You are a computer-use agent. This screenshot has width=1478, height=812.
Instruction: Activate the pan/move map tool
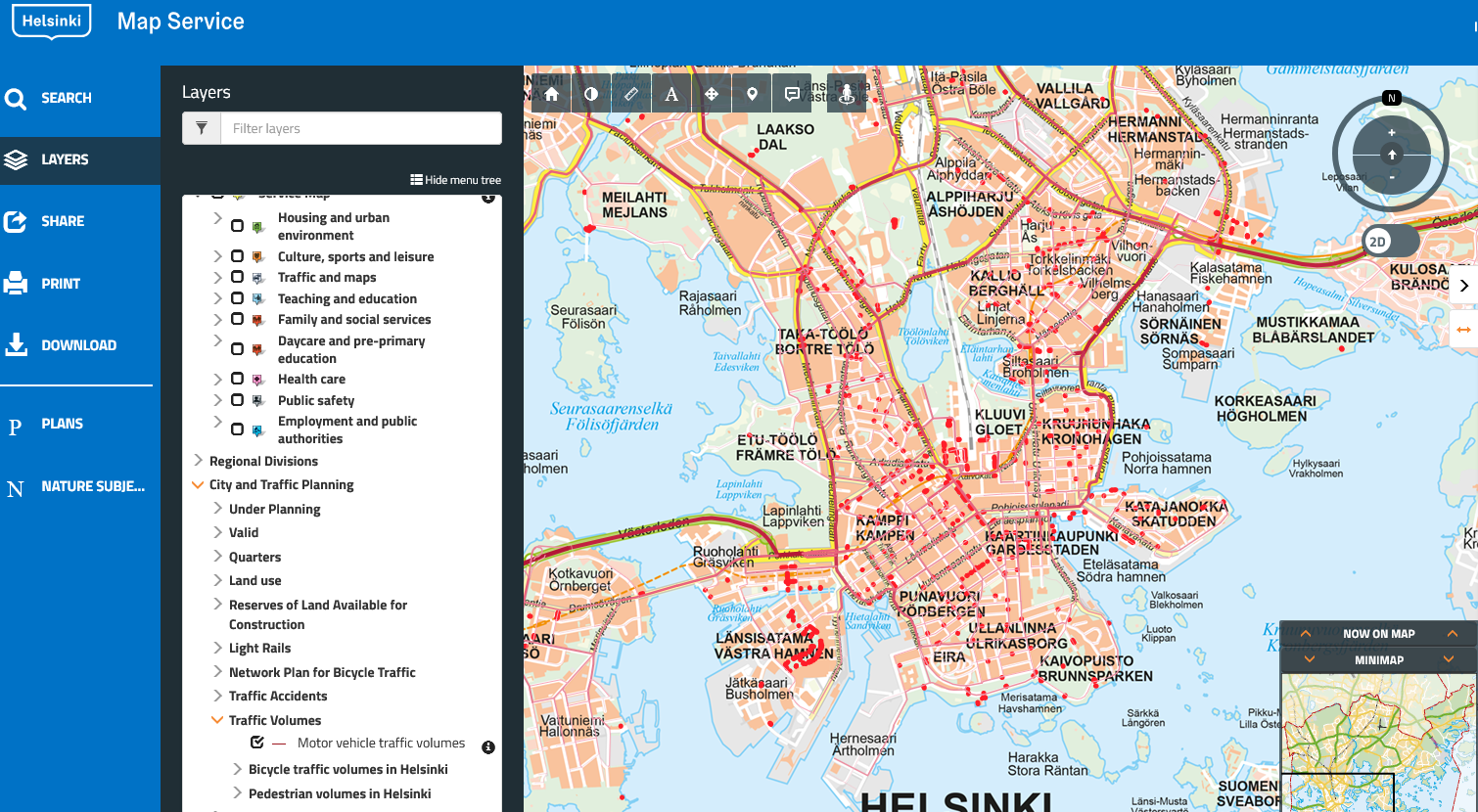click(712, 92)
